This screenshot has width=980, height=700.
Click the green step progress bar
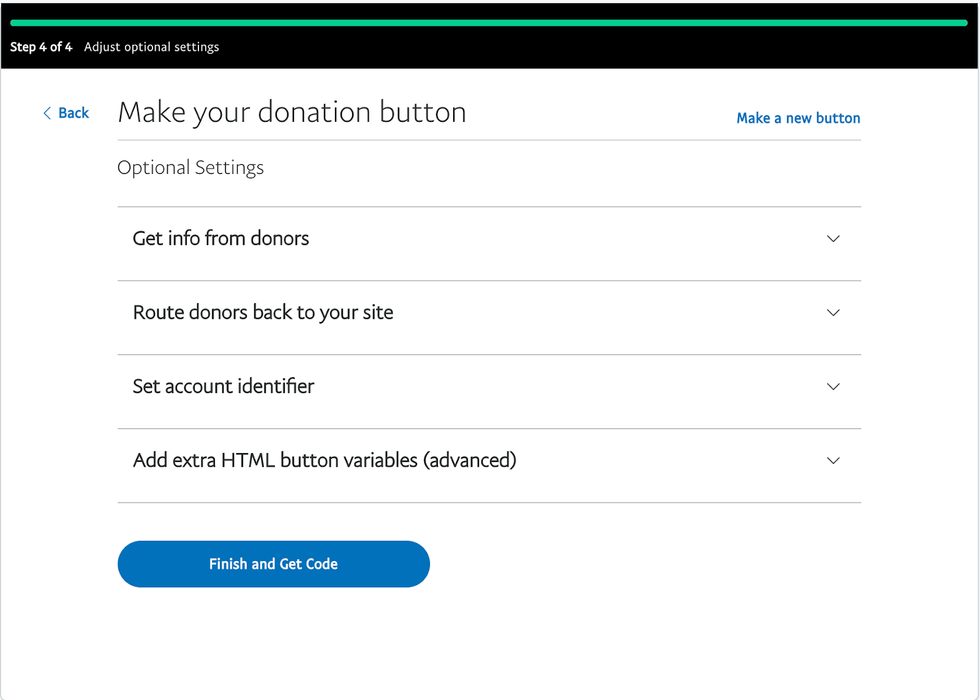pos(489,22)
